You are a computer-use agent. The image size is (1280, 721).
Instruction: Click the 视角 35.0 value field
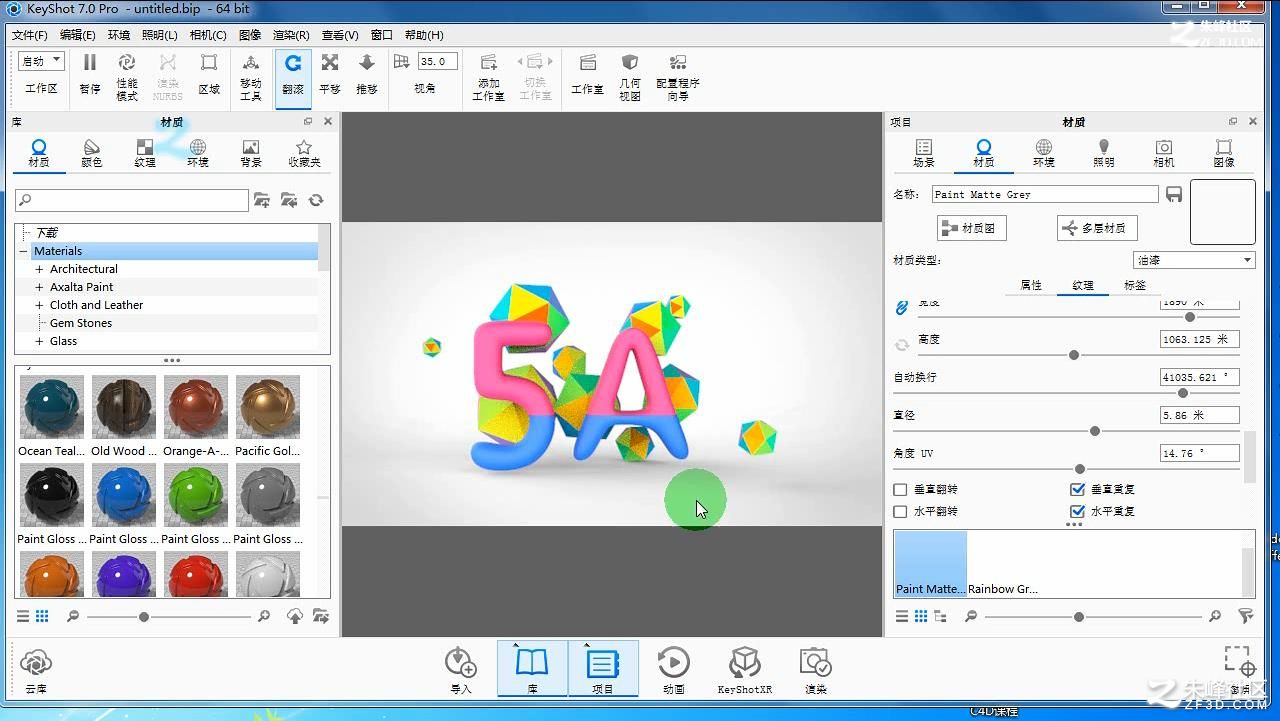coord(438,61)
